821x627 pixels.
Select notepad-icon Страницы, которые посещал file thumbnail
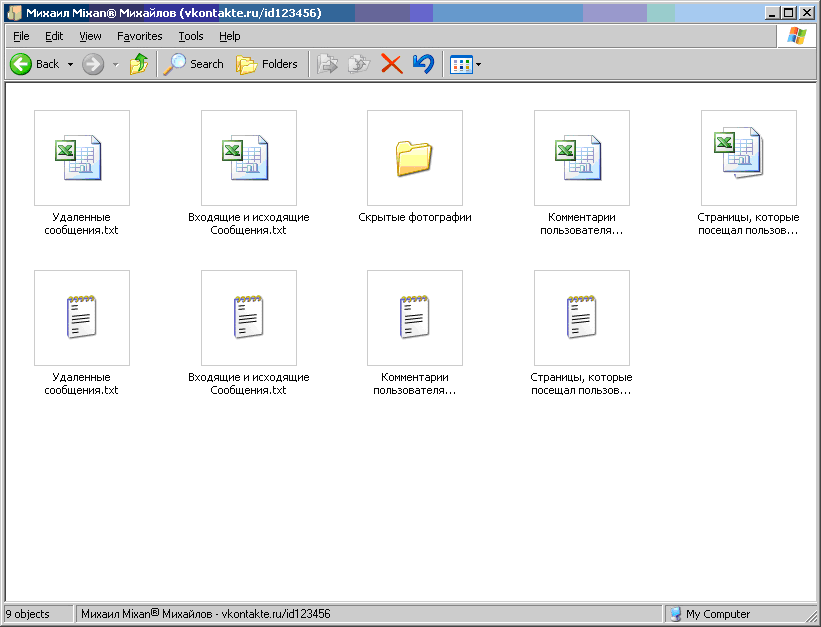point(582,318)
